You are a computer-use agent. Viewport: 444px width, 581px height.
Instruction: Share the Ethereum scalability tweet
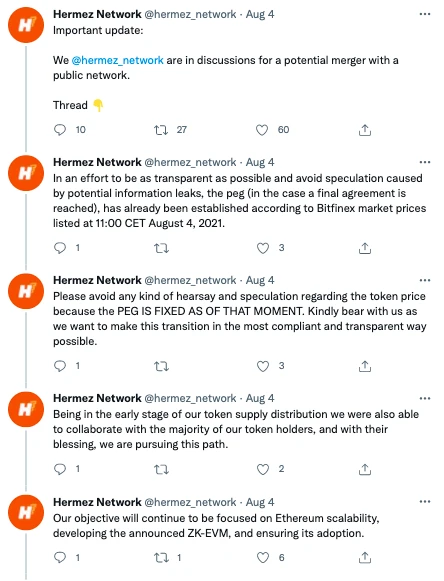tap(365, 557)
